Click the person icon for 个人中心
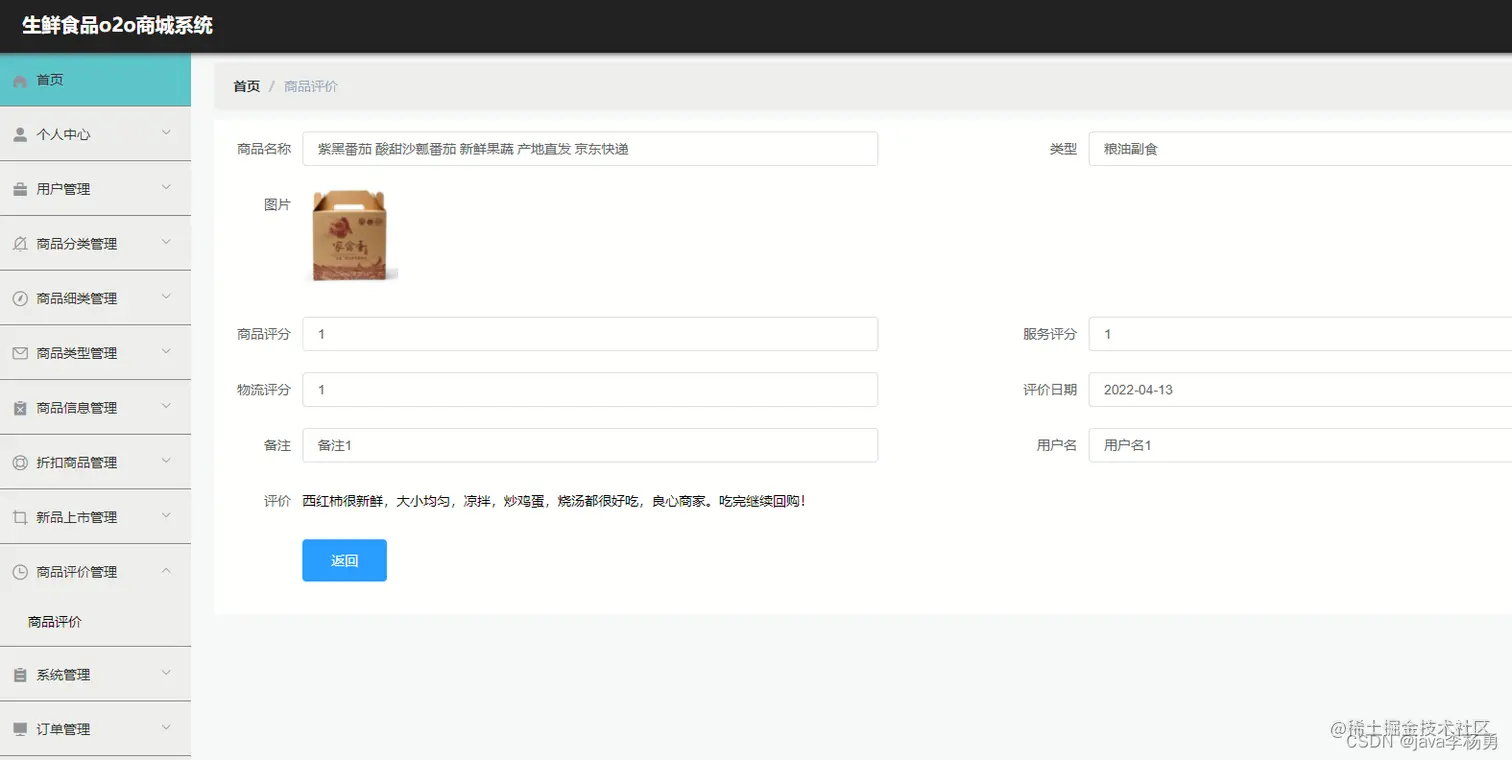This screenshot has height=760, width=1512. click(20, 135)
